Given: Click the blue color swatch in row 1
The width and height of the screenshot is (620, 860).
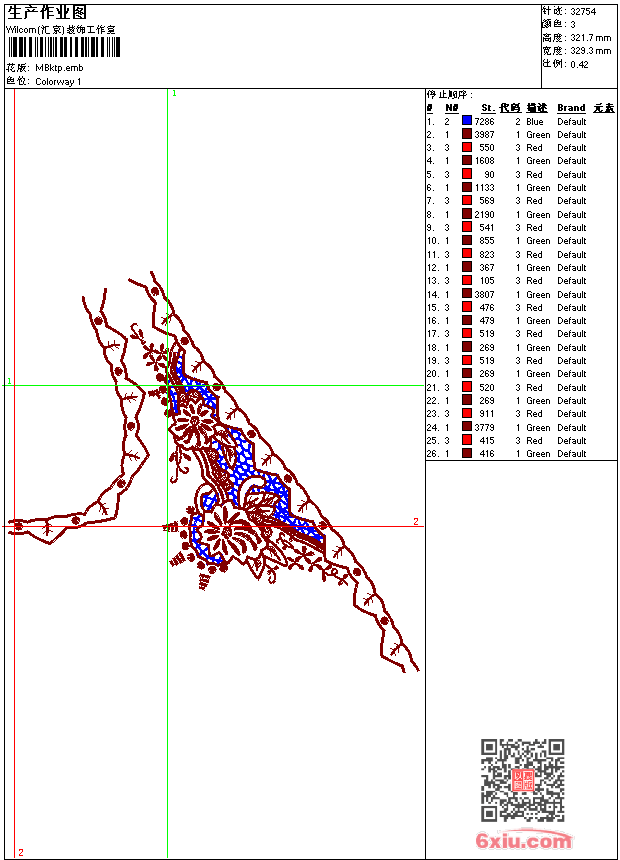Looking at the screenshot, I should coord(467,121).
